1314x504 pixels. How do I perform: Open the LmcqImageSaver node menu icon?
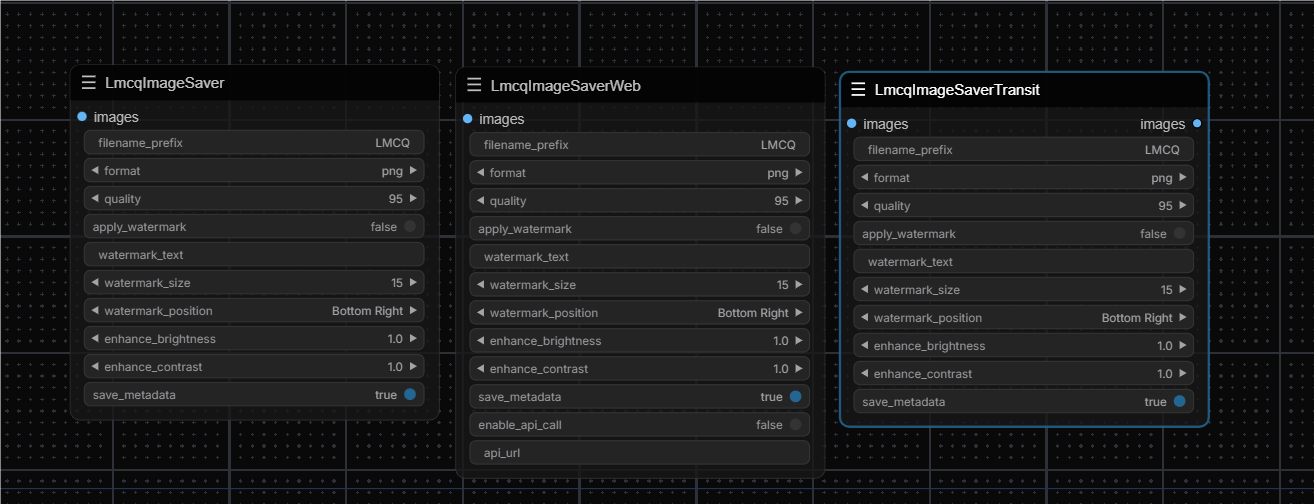[x=89, y=83]
